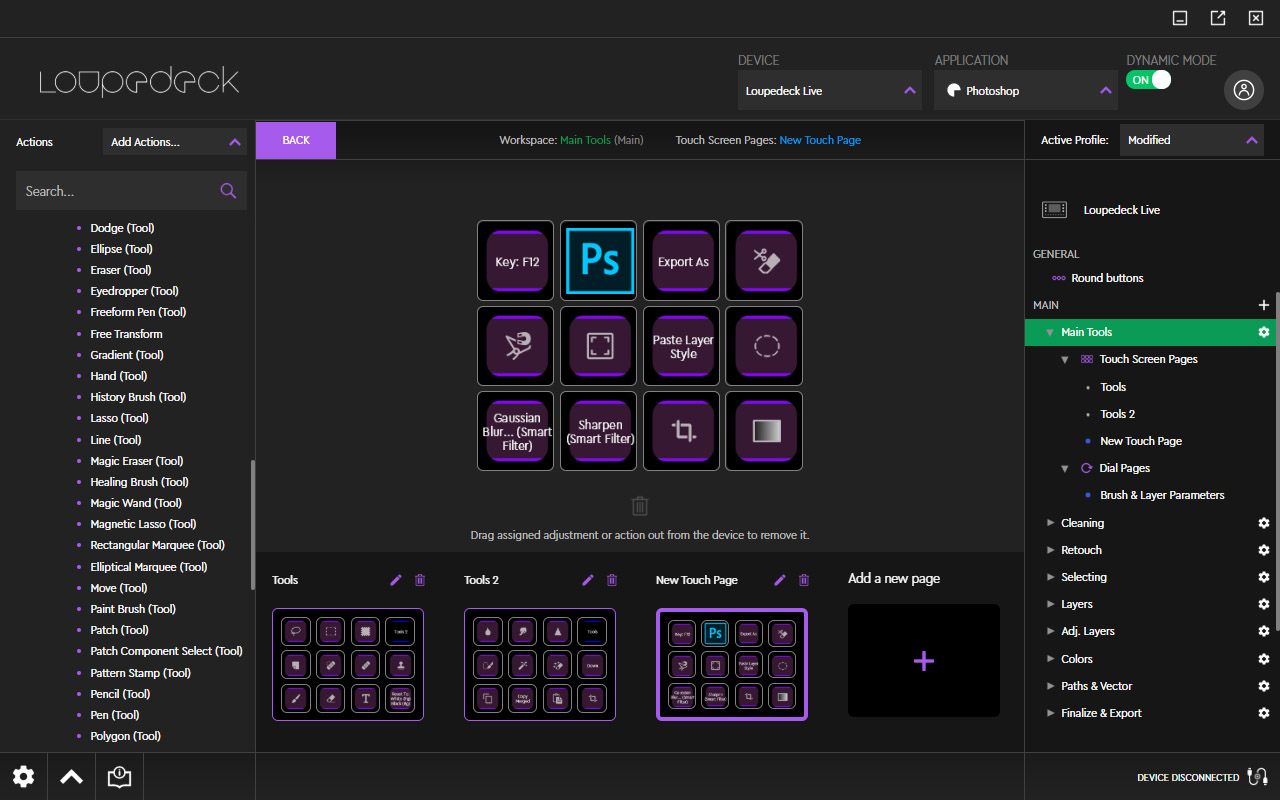The height and width of the screenshot is (800, 1280).
Task: Select Tools 2 touch page in tree
Action: pos(1117,414)
